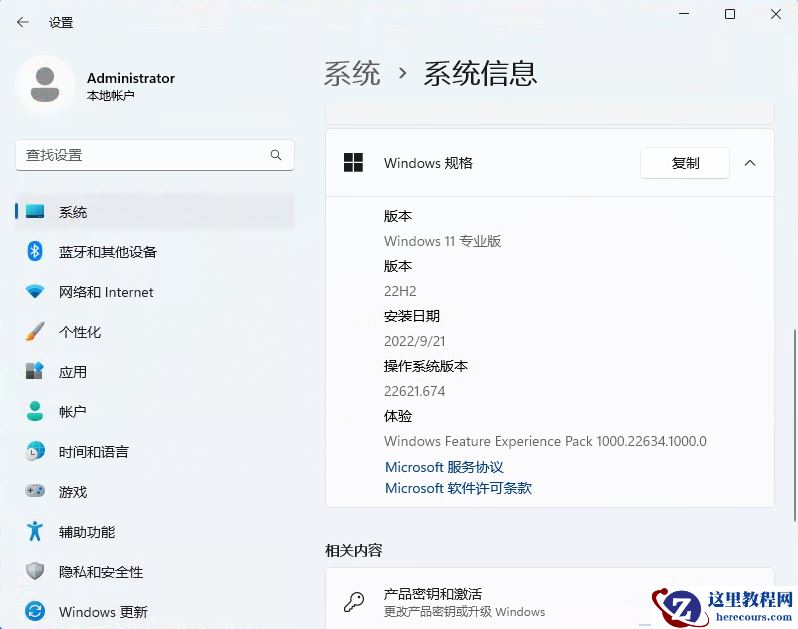Click the Privacy shield icon

35,571
